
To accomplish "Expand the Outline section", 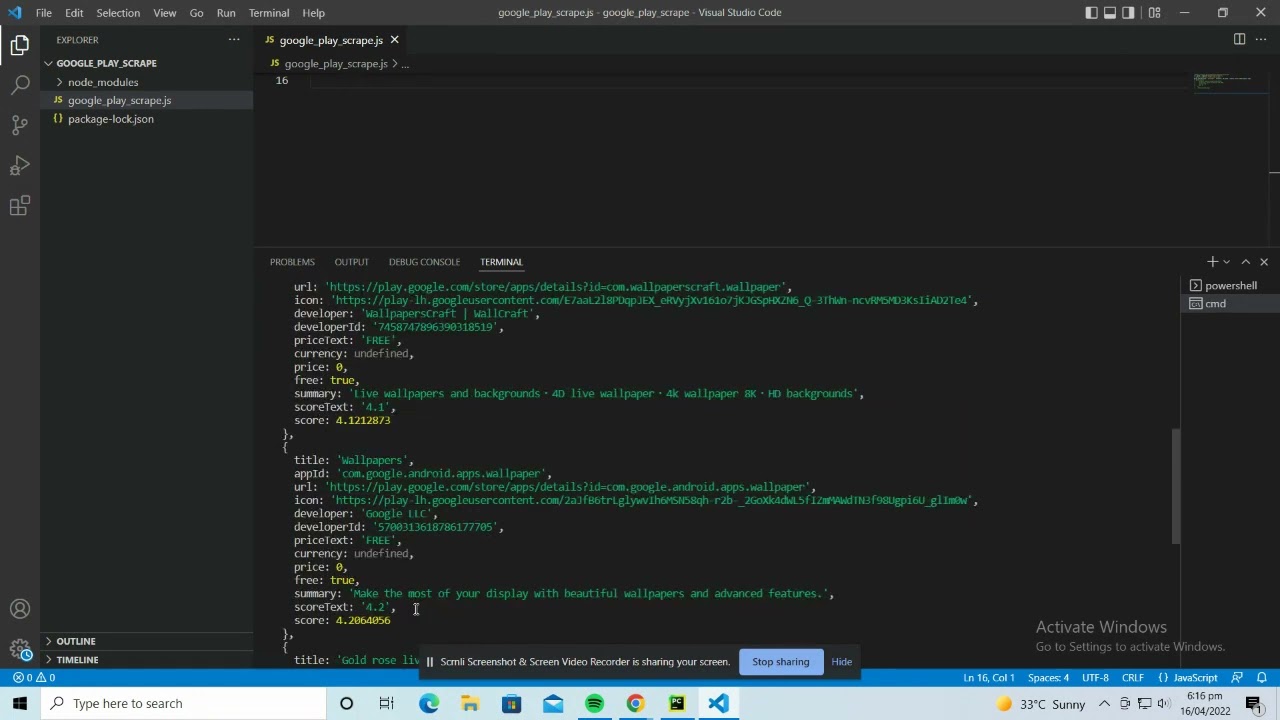I will tap(147, 641).
